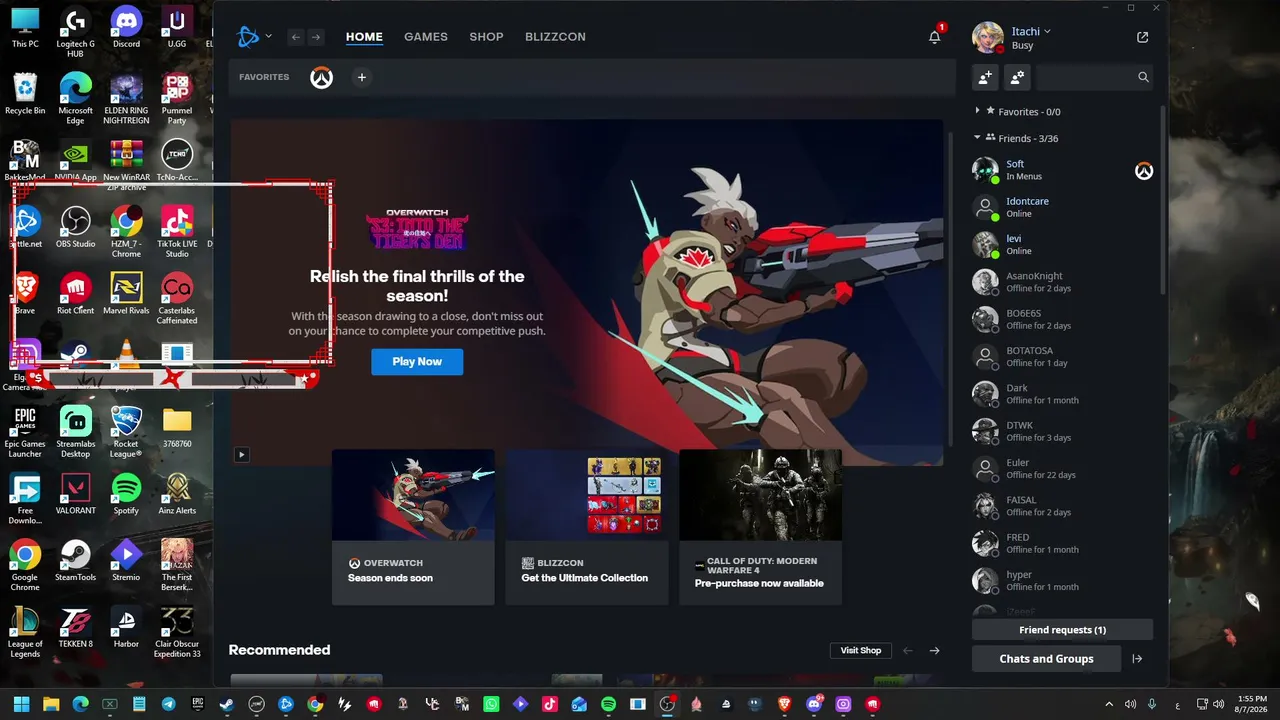The height and width of the screenshot is (720, 1280).
Task: Click the Visit Shop button
Action: (861, 650)
